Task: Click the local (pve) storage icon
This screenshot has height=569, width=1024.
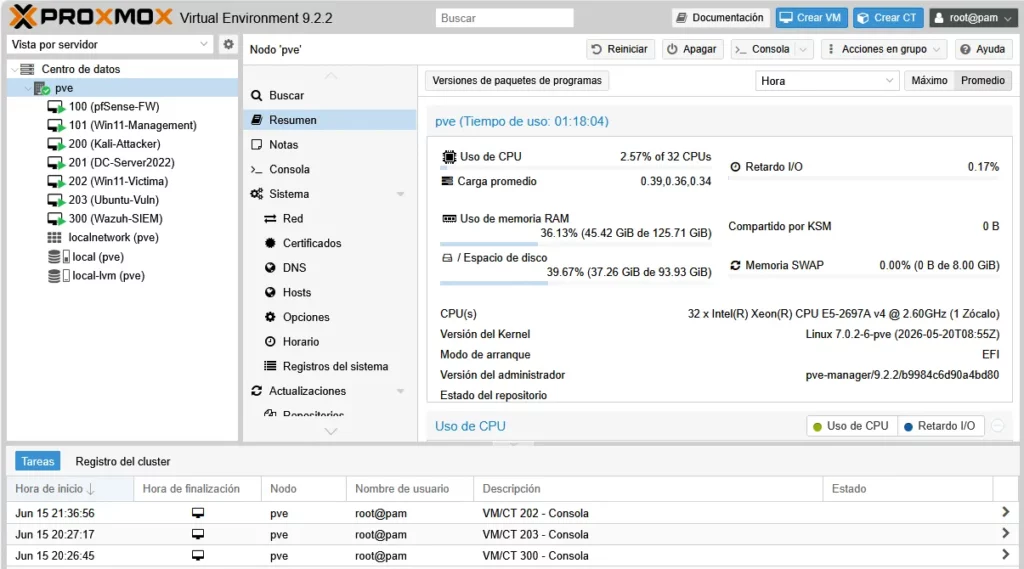Action: [58, 257]
